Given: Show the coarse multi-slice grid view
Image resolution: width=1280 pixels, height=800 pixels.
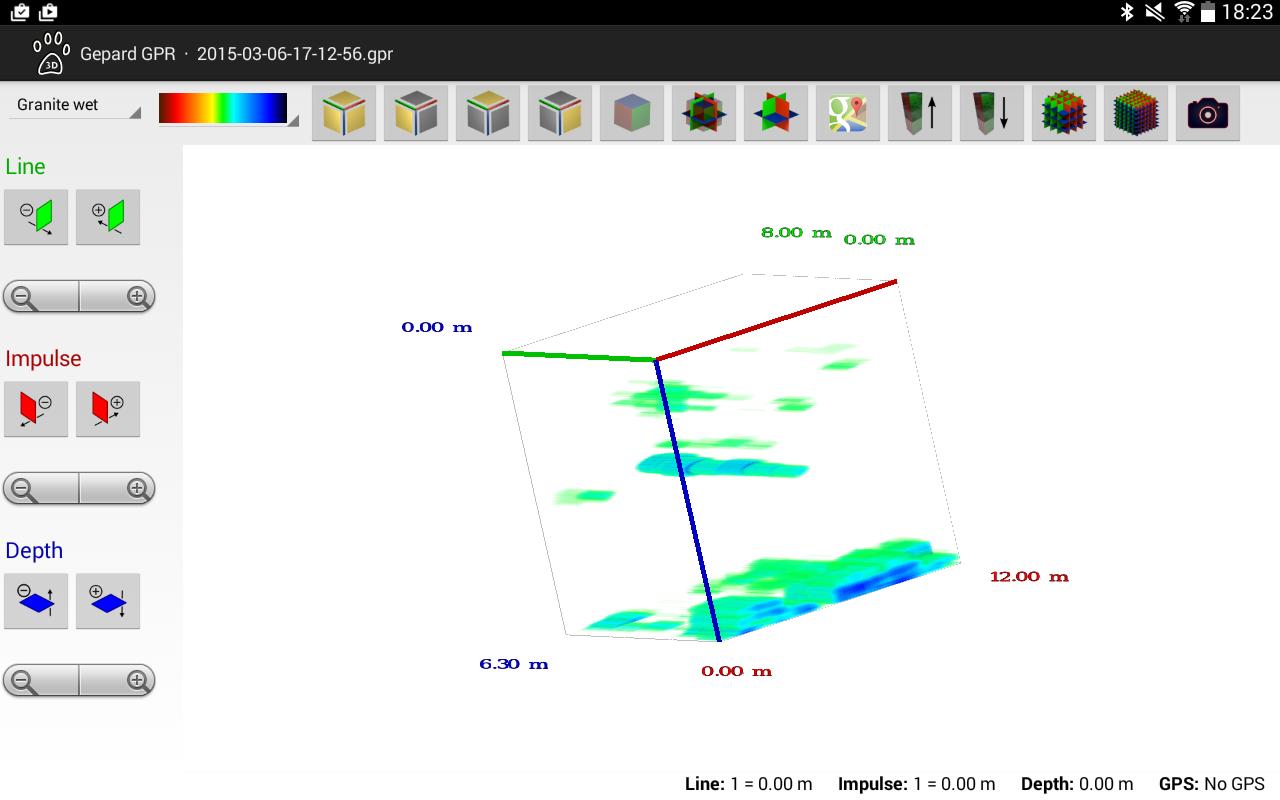Looking at the screenshot, I should pyautogui.click(x=1064, y=112).
